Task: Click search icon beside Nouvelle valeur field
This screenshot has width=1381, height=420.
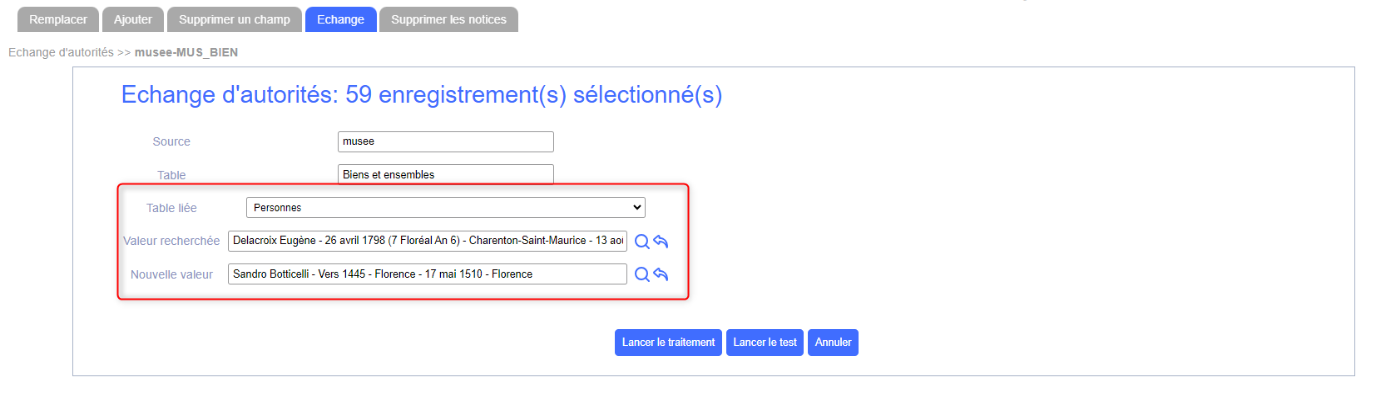Action: 642,274
